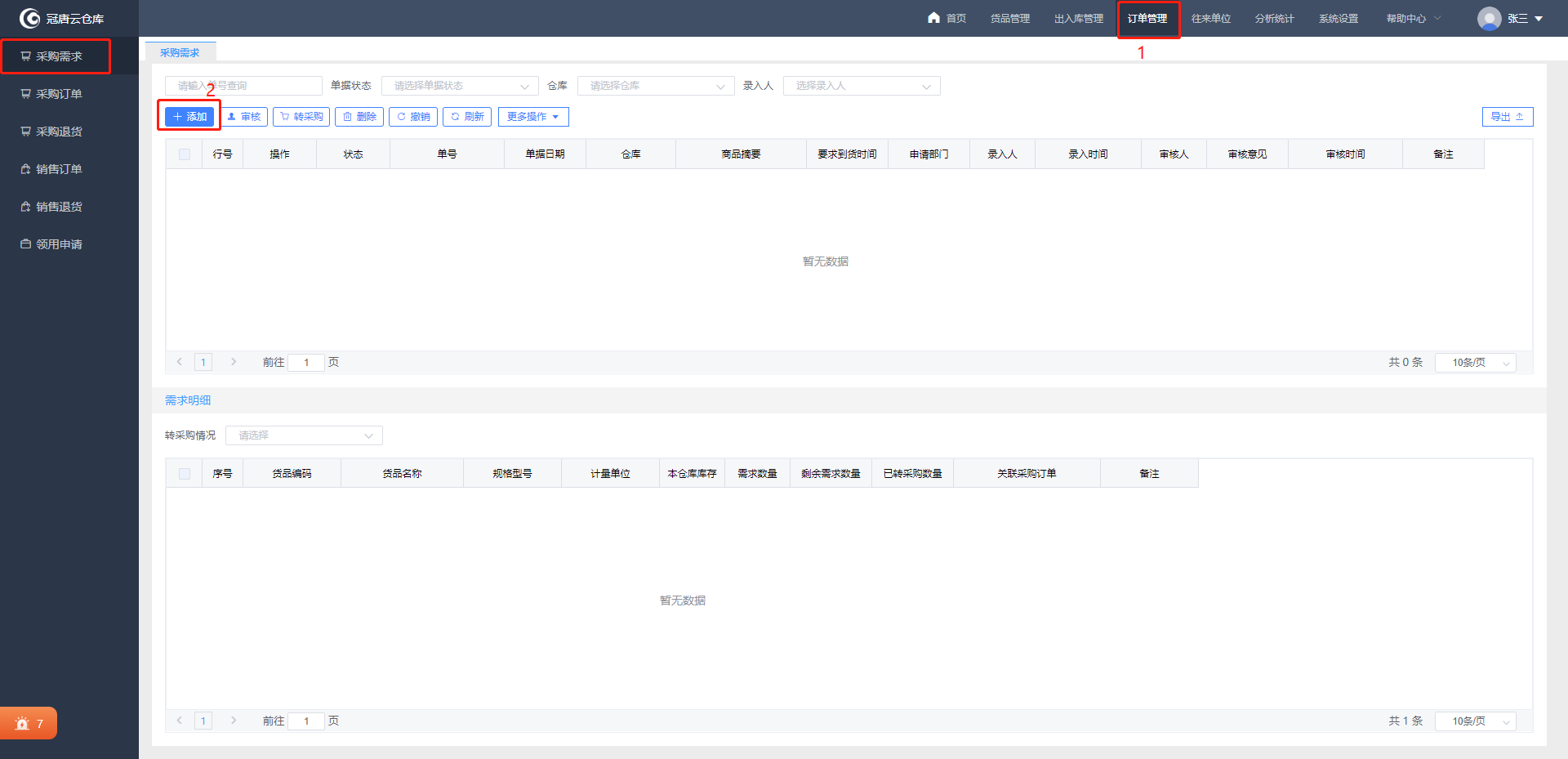Click upper table next page arrow
This screenshot has height=759, width=1568.
coord(234,362)
